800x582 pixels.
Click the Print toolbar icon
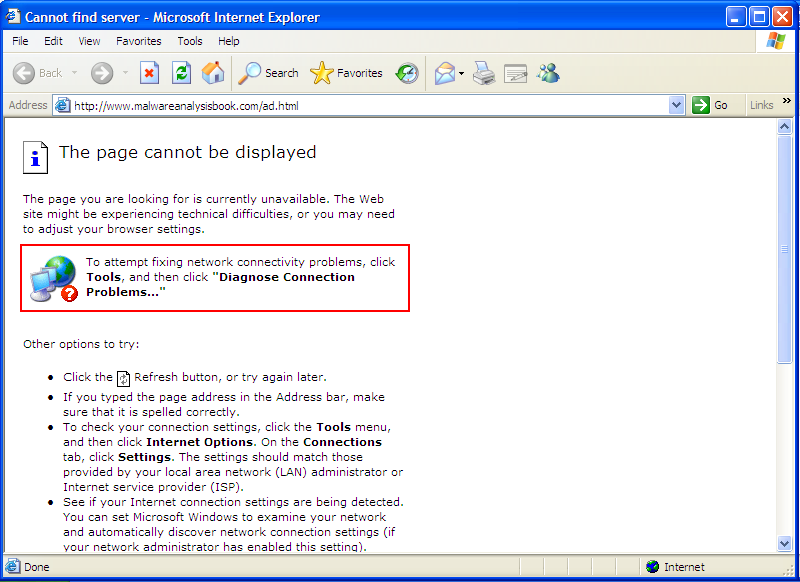pos(484,73)
